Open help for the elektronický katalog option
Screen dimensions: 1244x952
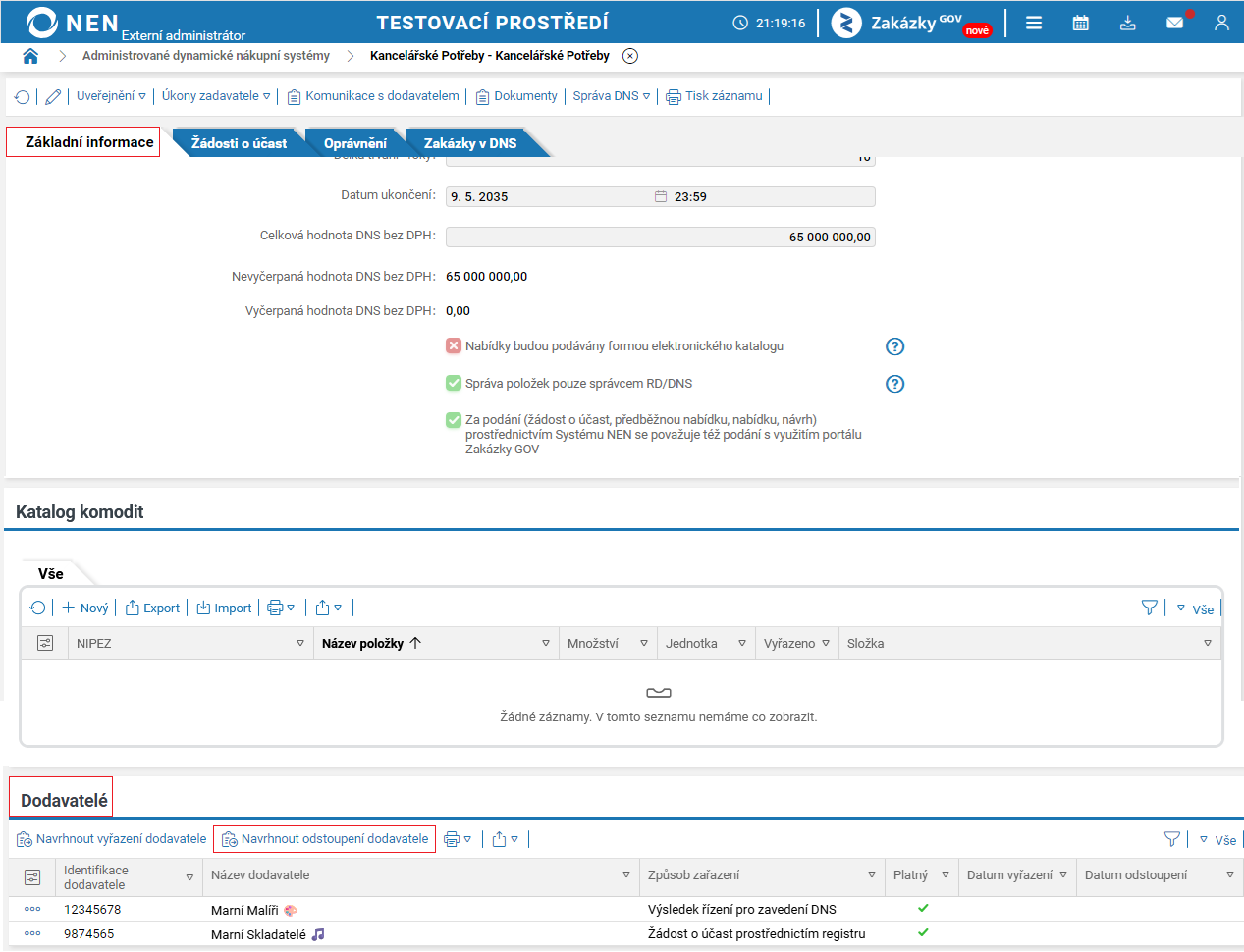tap(894, 346)
